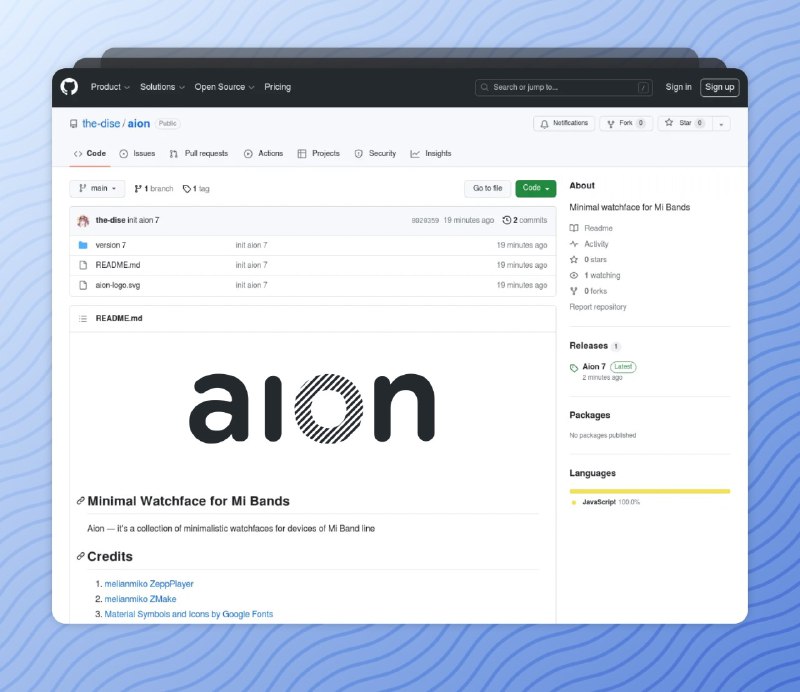Open the version 7 folder
This screenshot has width=800, height=692.
[x=111, y=245]
